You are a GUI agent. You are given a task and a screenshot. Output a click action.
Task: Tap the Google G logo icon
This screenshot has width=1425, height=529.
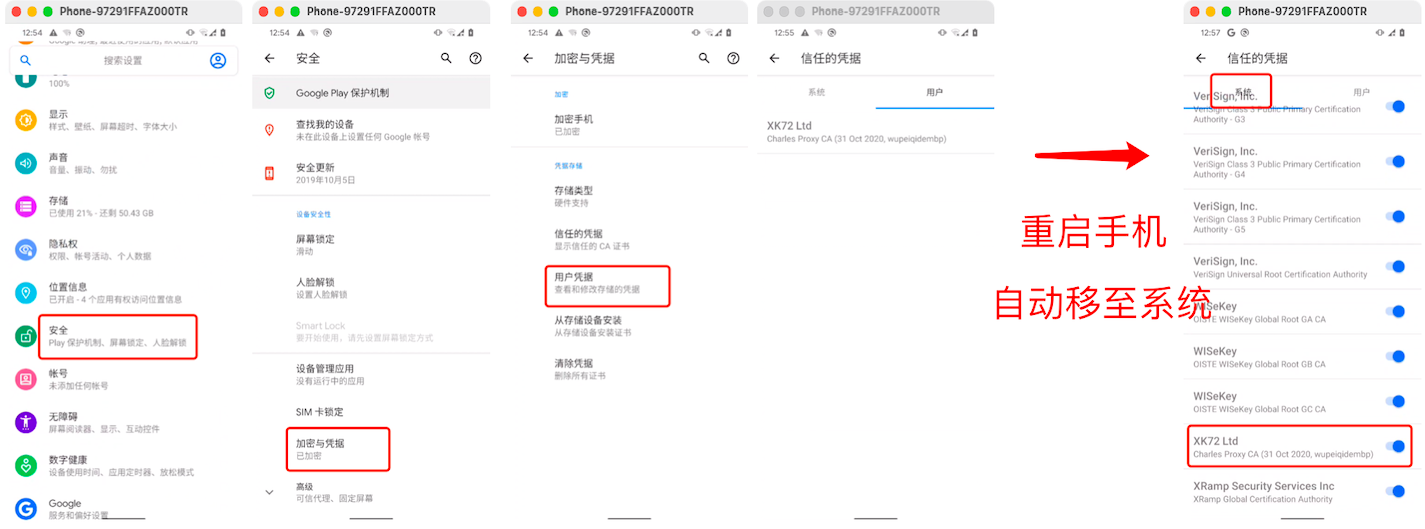[x=26, y=508]
